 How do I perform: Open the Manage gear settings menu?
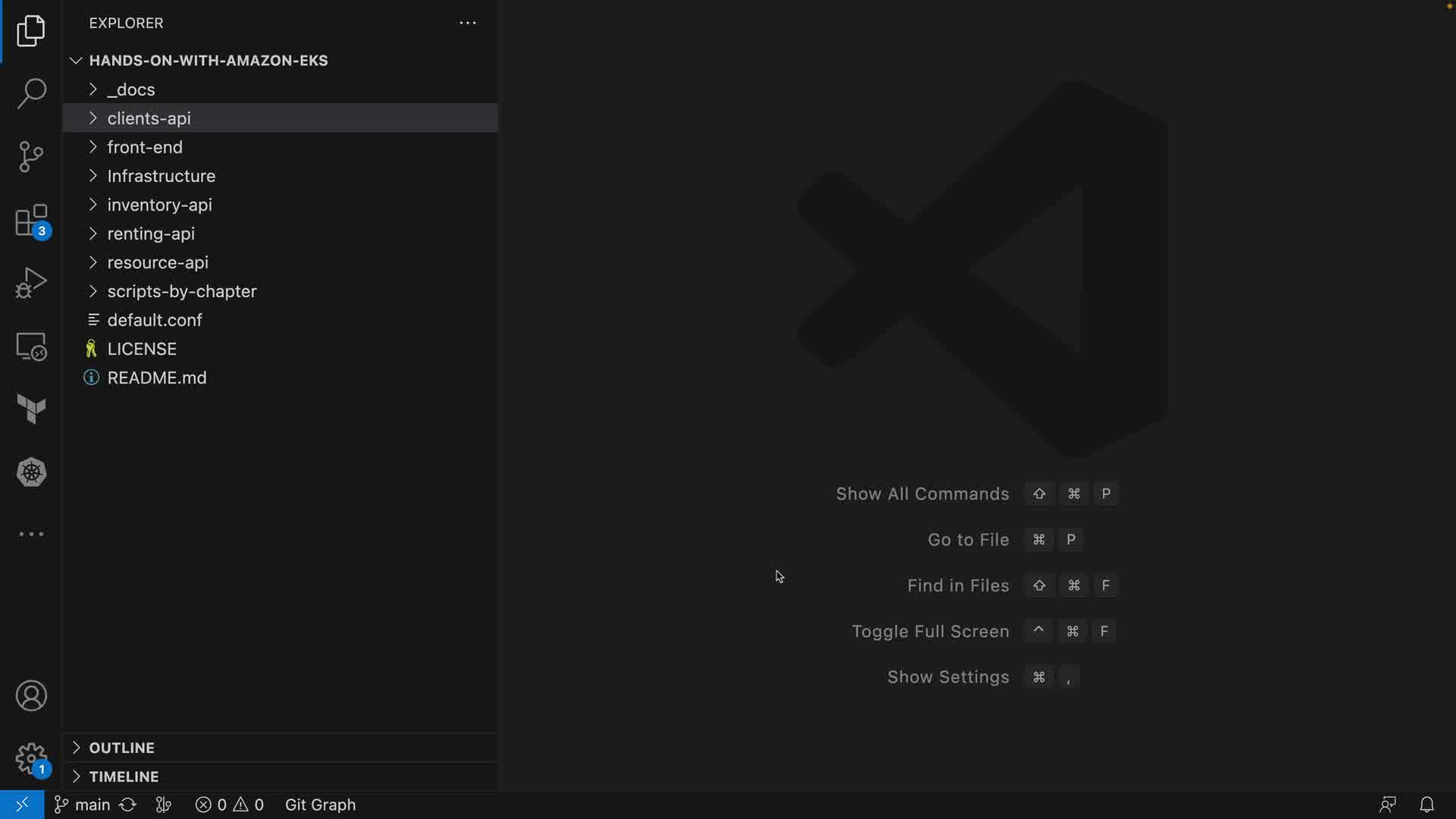pos(31,758)
